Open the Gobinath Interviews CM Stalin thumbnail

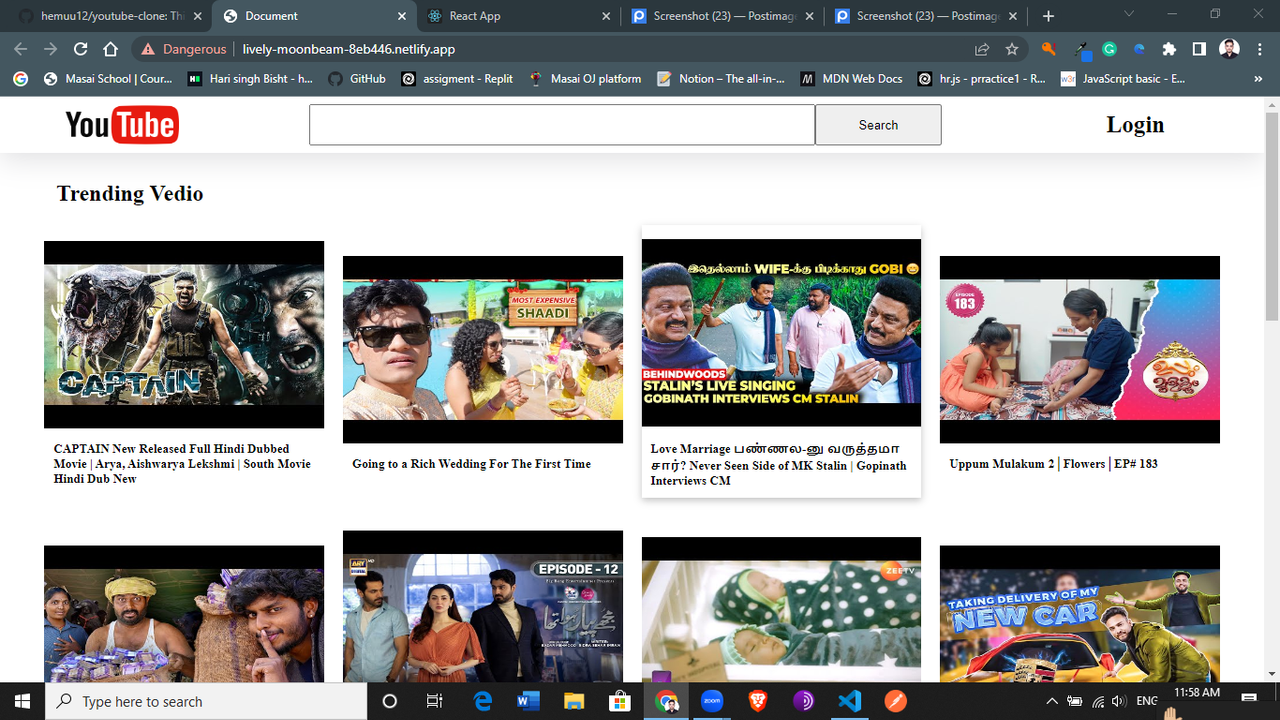(x=781, y=332)
